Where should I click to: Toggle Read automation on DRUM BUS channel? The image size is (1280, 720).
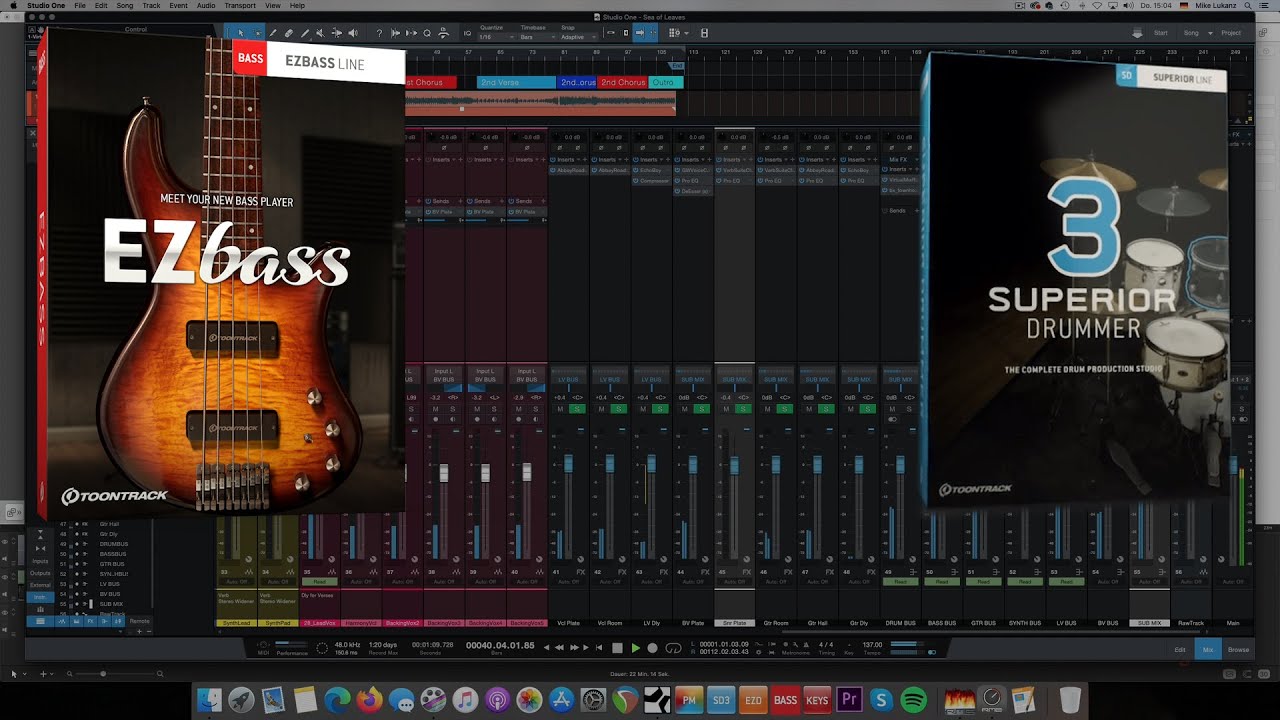[x=900, y=581]
